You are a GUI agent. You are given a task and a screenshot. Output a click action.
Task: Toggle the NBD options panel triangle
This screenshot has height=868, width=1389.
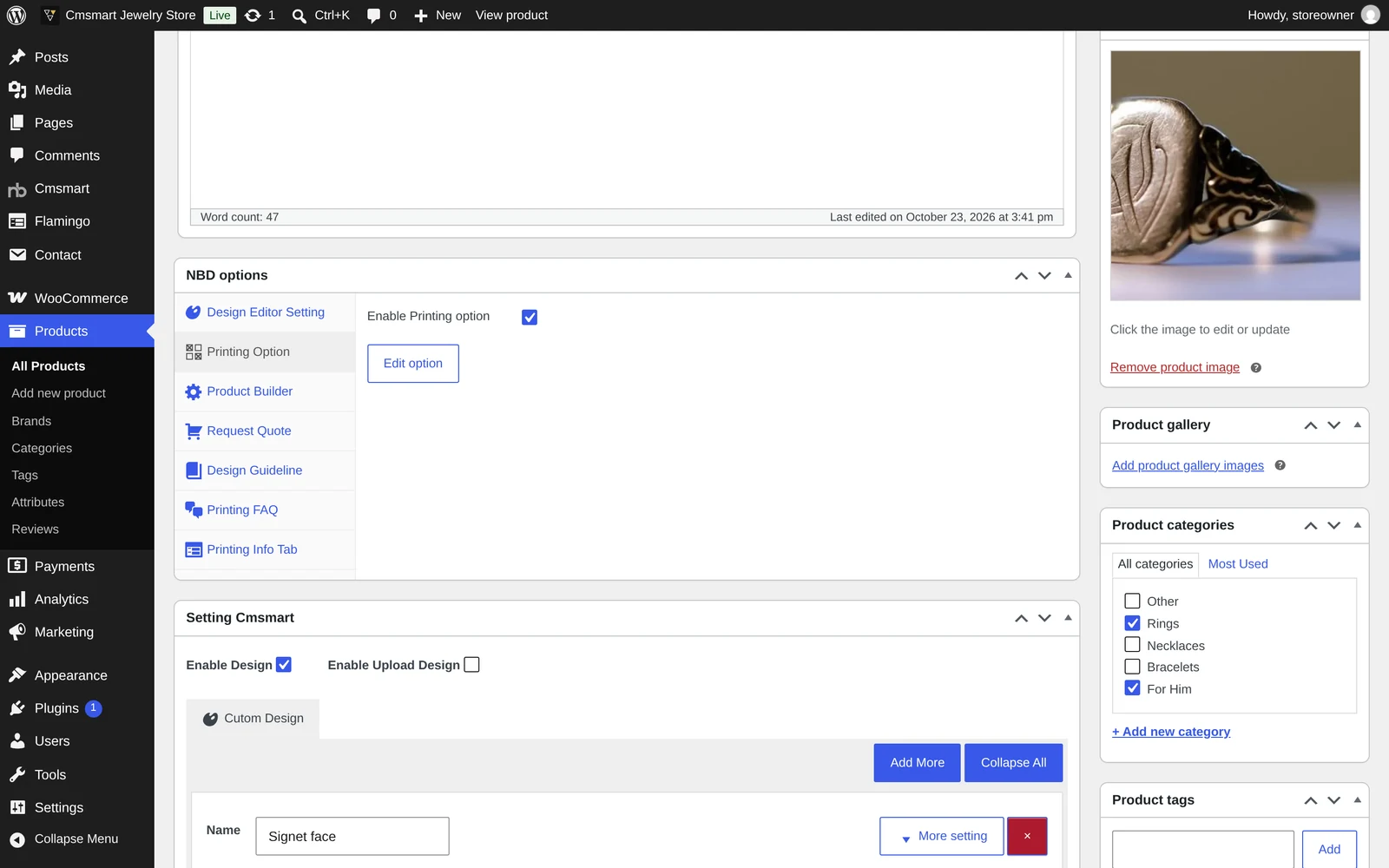tap(1068, 275)
